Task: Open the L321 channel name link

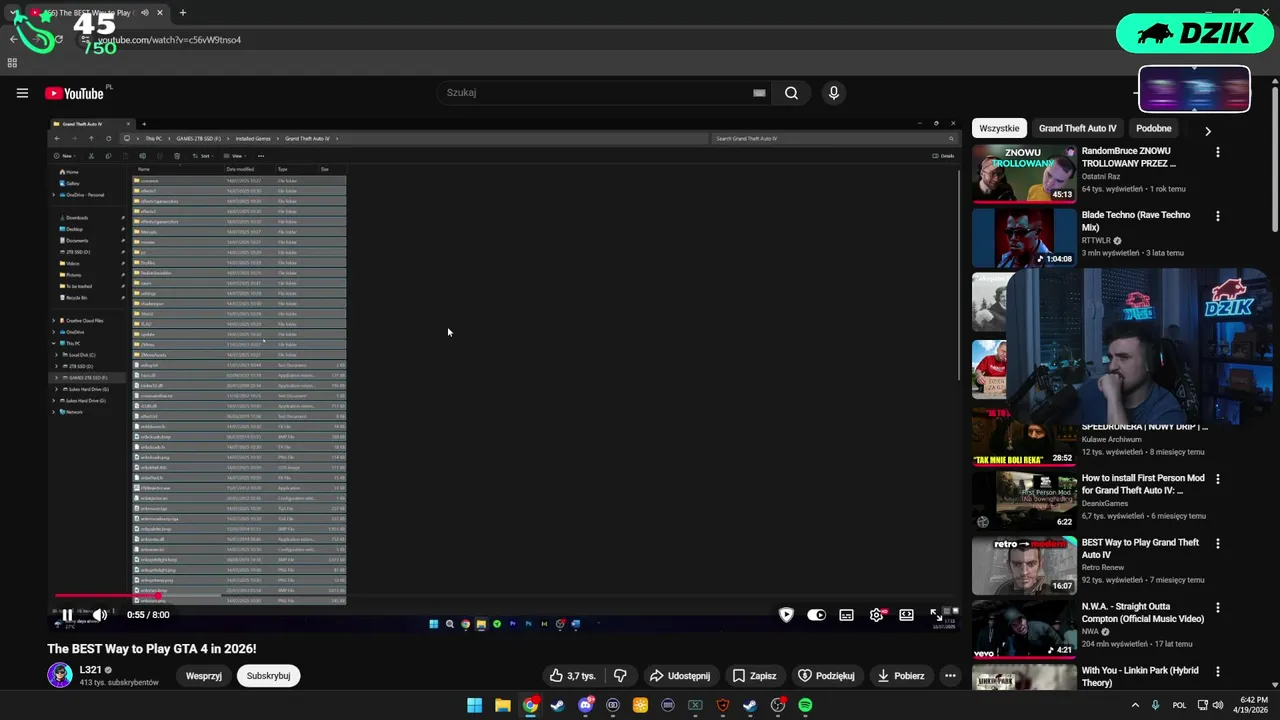Action: pos(90,670)
